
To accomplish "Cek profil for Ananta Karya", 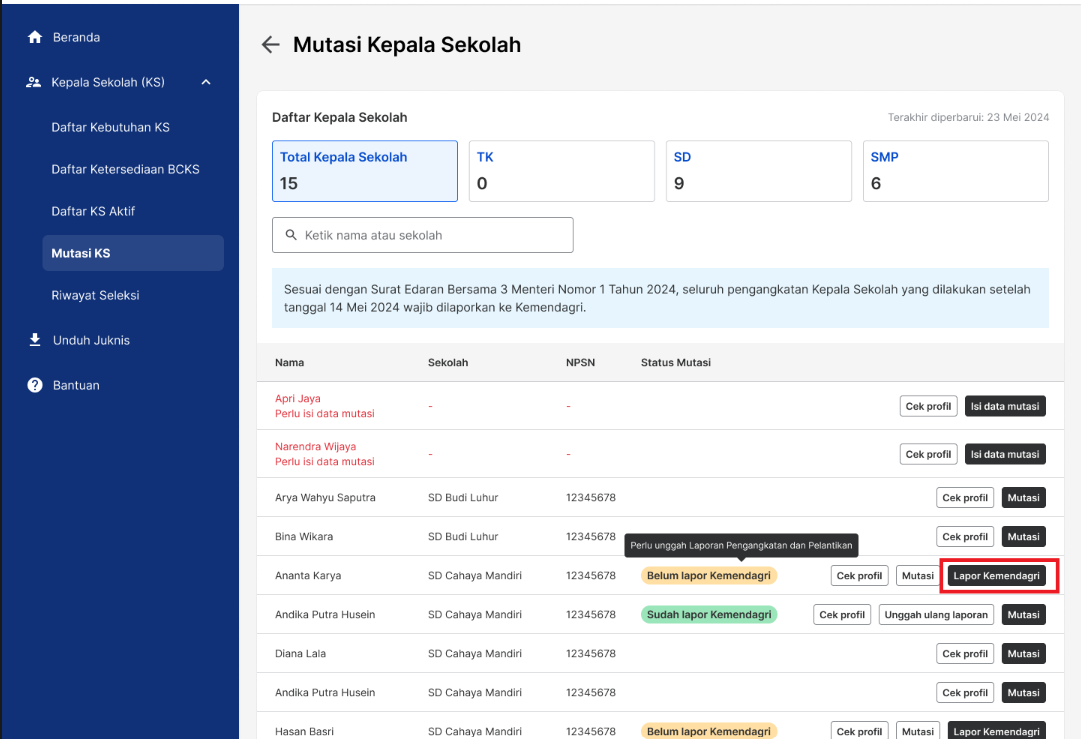I will 860,576.
